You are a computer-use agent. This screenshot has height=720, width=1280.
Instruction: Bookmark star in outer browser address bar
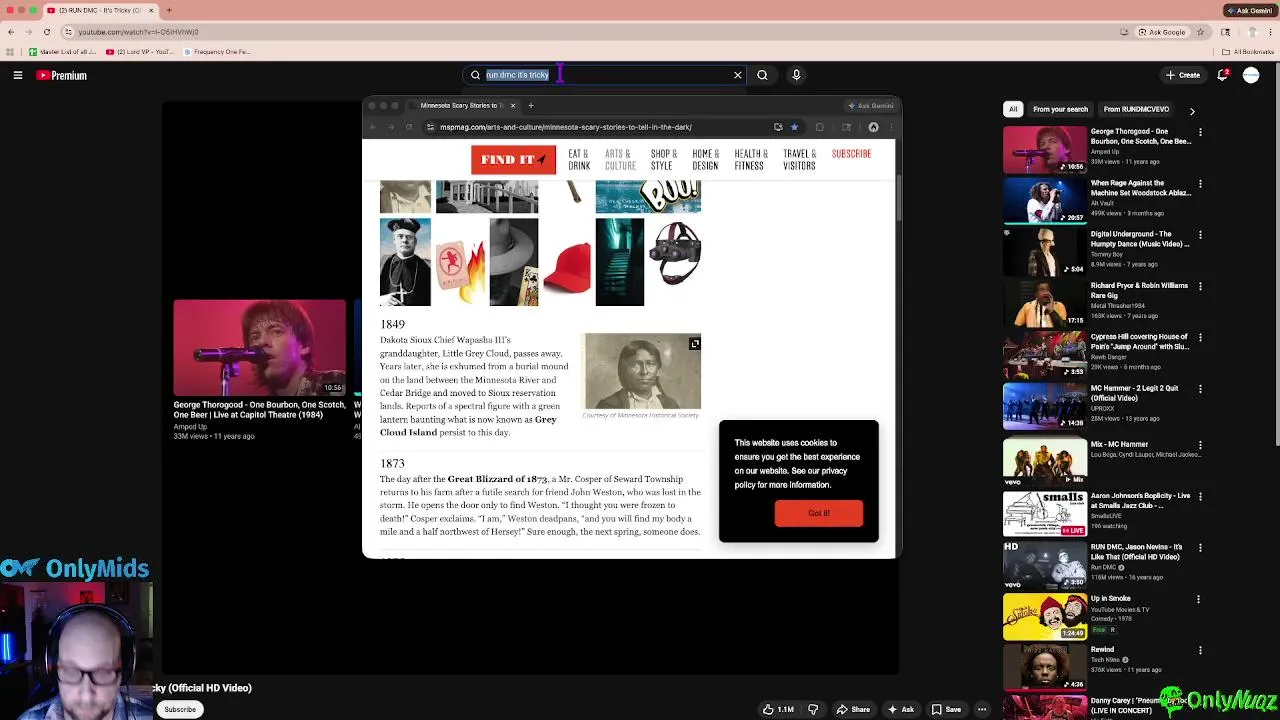[1200, 32]
